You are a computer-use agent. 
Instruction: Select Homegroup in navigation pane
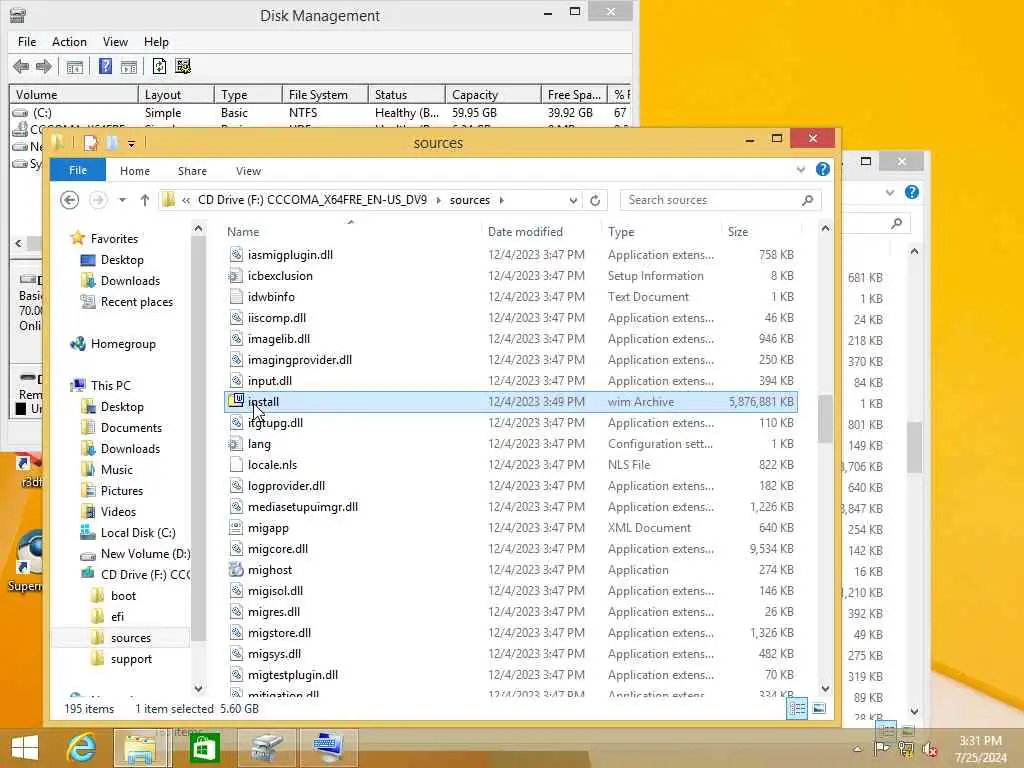coord(123,344)
